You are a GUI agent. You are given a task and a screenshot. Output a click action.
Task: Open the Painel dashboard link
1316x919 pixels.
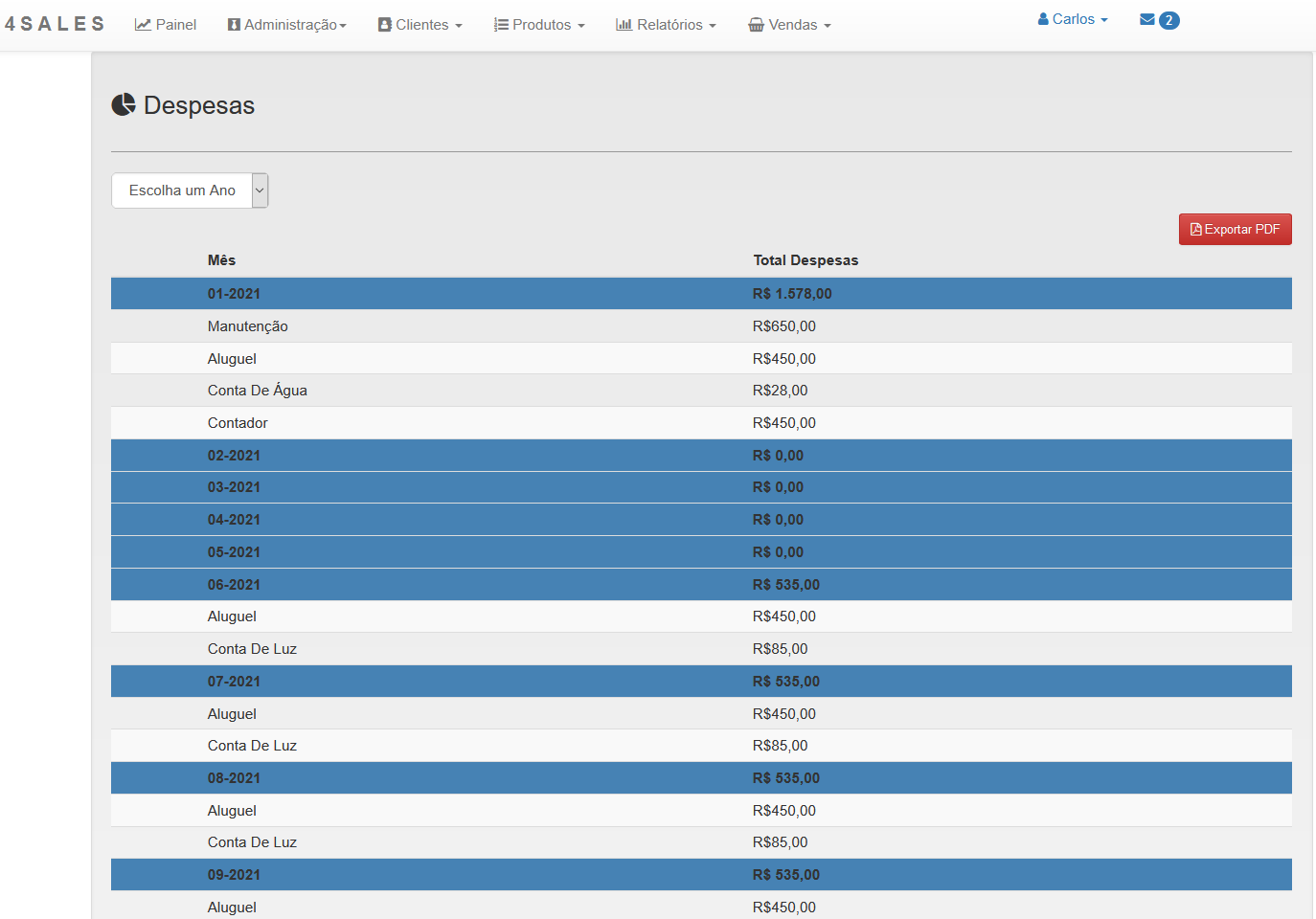175,25
